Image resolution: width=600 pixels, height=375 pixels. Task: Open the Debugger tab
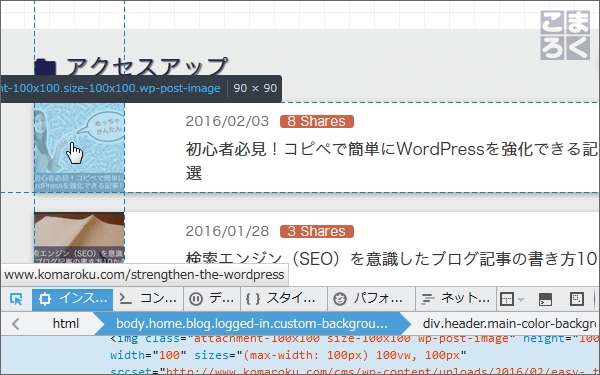[212, 299]
